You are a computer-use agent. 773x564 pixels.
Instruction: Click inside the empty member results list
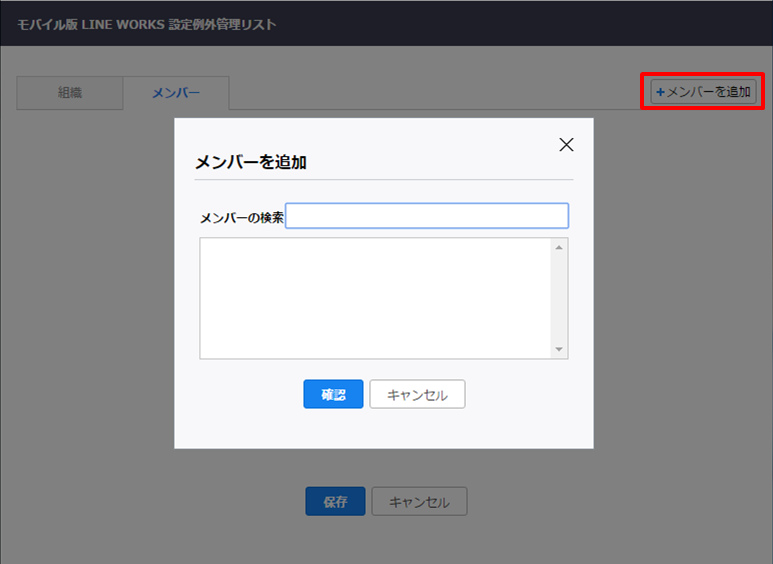click(375, 298)
